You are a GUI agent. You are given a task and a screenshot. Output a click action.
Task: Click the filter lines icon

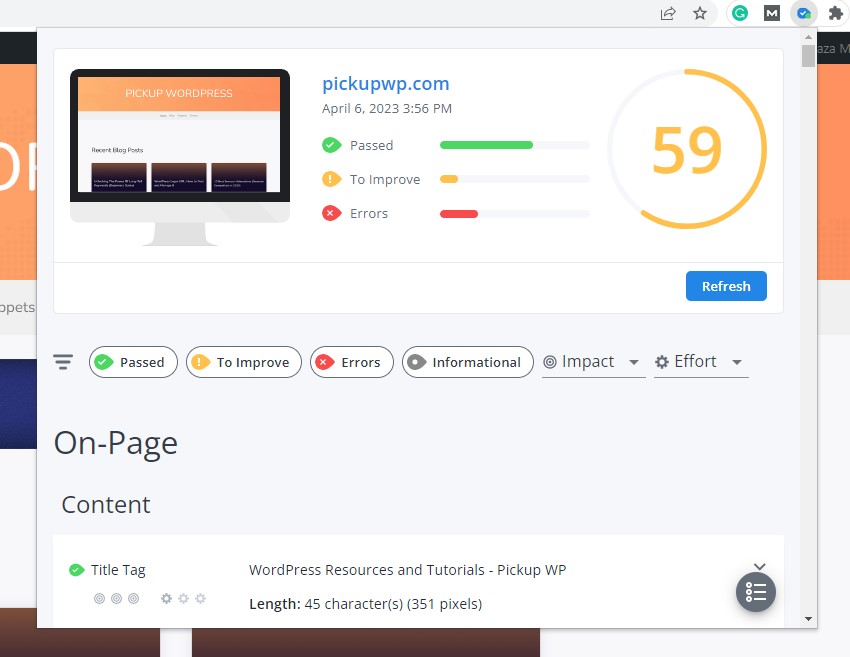63,362
